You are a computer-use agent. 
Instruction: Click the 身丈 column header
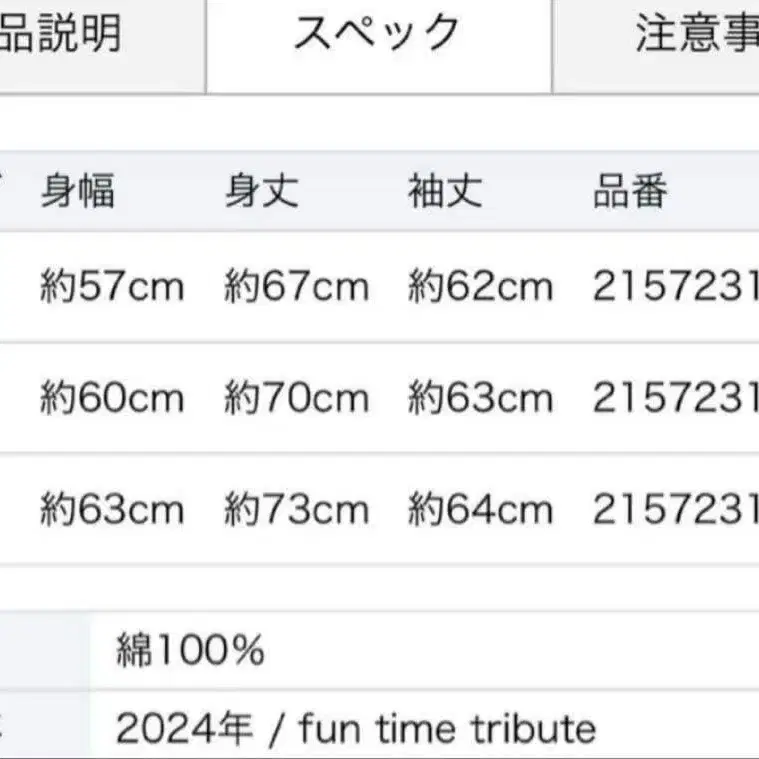coord(261,189)
